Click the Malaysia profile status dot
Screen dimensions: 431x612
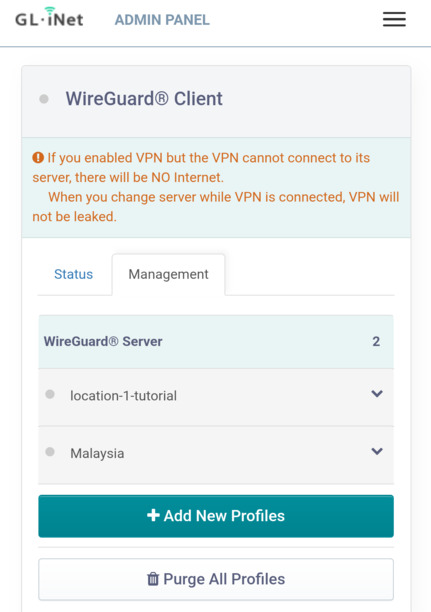[x=50, y=452]
